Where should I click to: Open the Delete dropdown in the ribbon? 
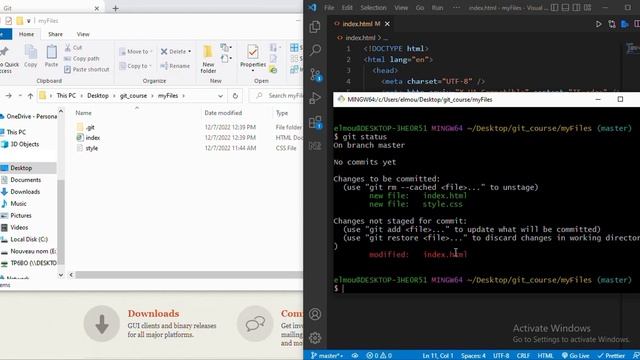(x=176, y=51)
